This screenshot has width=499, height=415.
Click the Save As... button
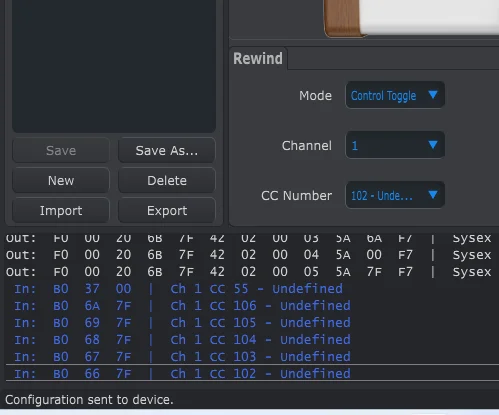[167, 150]
